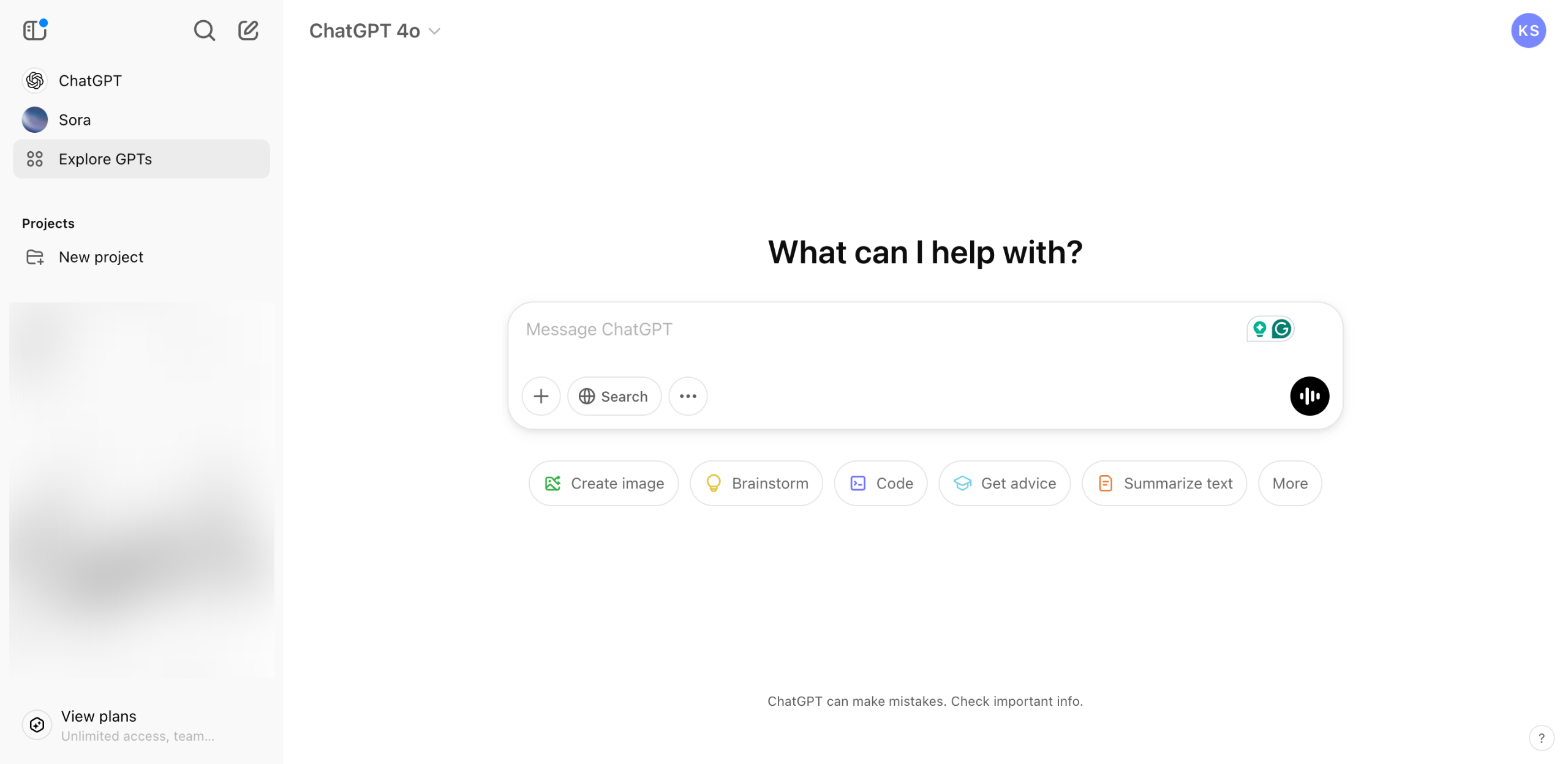This screenshot has height=764, width=1568.
Task: Expand the More suggestions chip
Action: pos(1289,483)
